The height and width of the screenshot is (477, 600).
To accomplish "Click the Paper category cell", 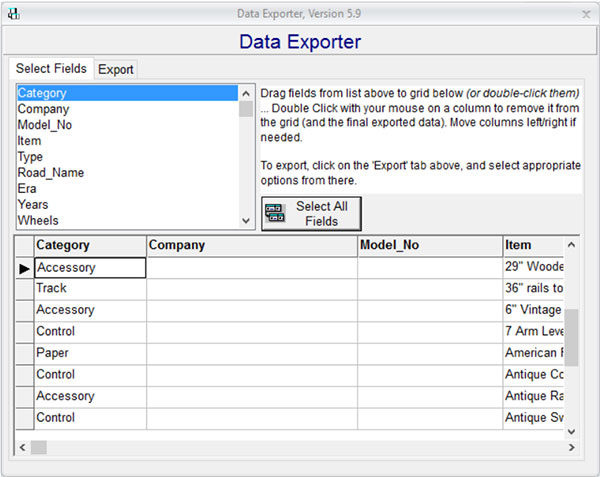I will [x=90, y=353].
